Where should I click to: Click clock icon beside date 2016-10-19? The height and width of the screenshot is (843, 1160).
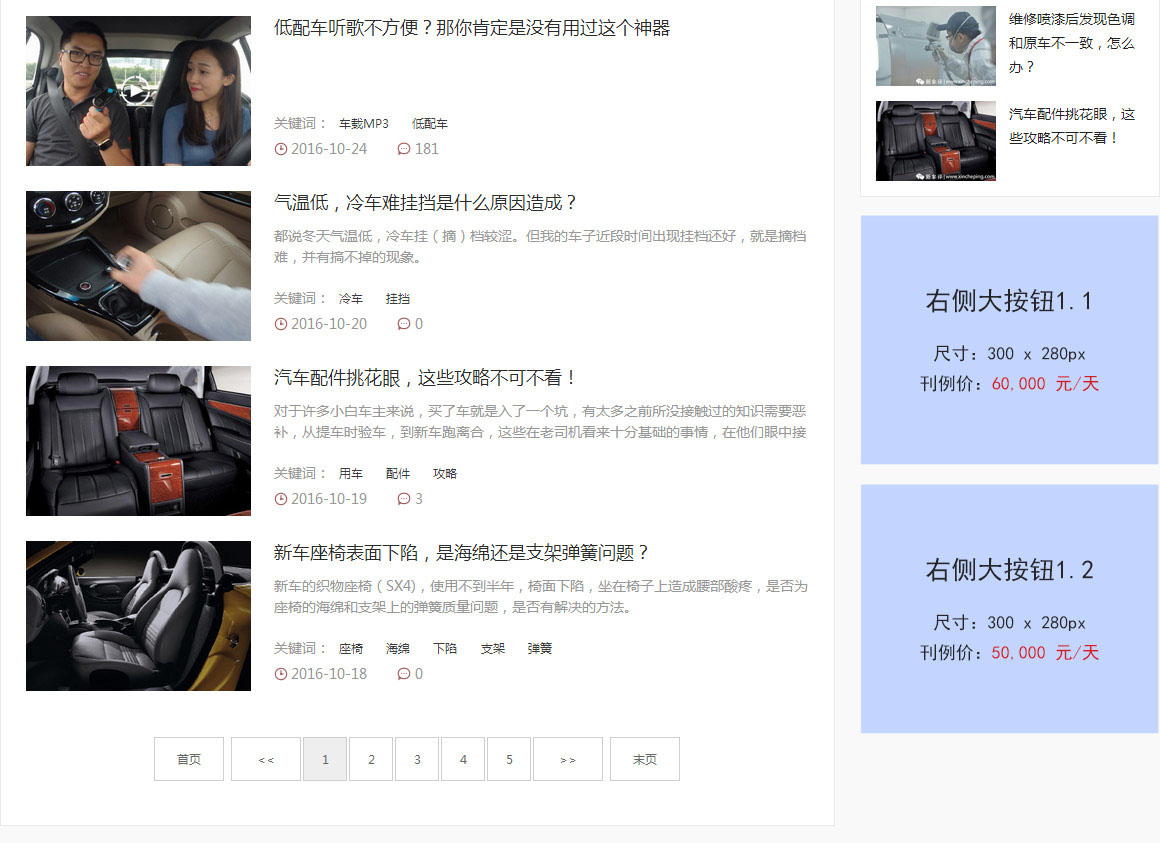pyautogui.click(x=281, y=499)
